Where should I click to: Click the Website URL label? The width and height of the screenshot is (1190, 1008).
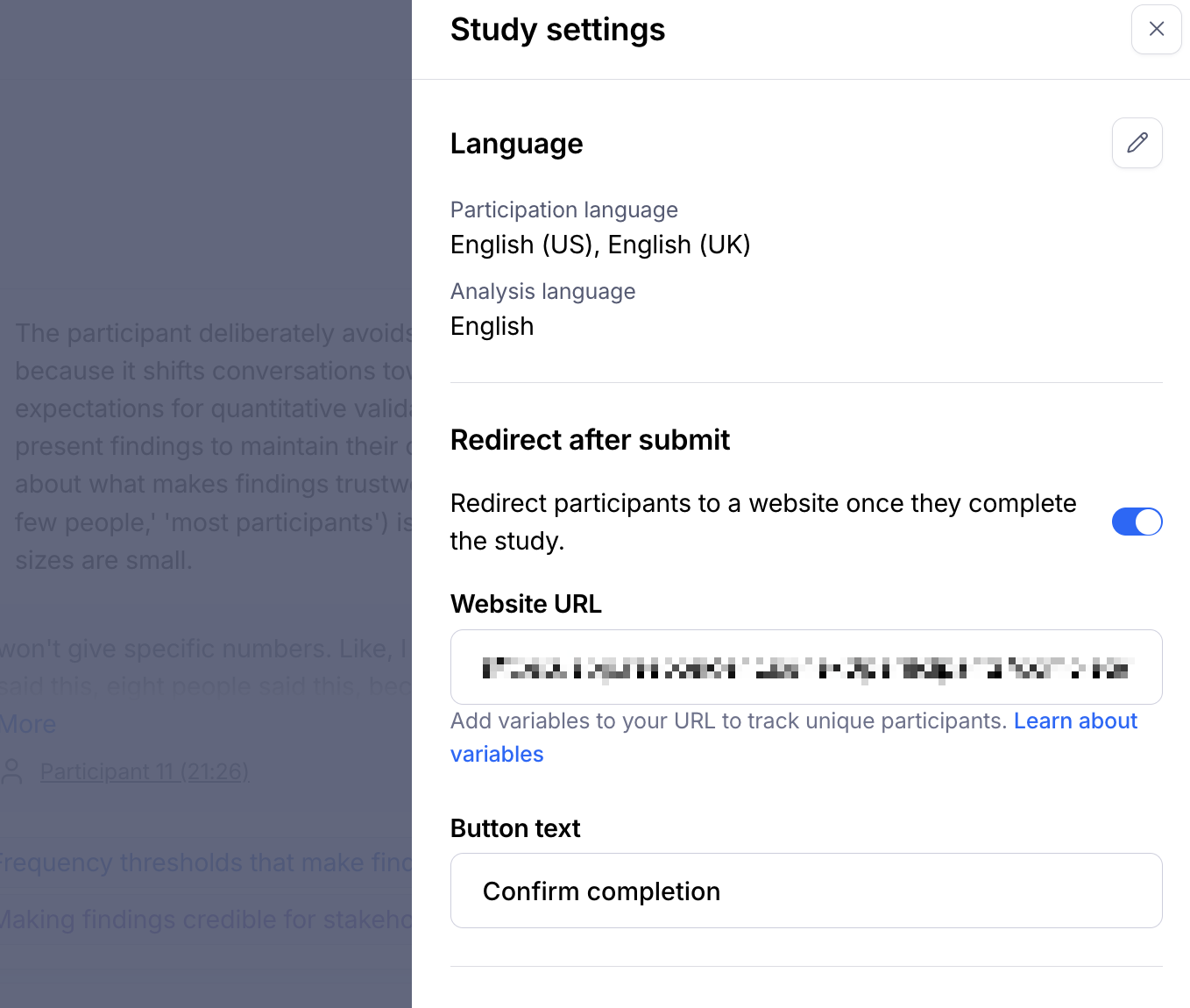point(526,604)
